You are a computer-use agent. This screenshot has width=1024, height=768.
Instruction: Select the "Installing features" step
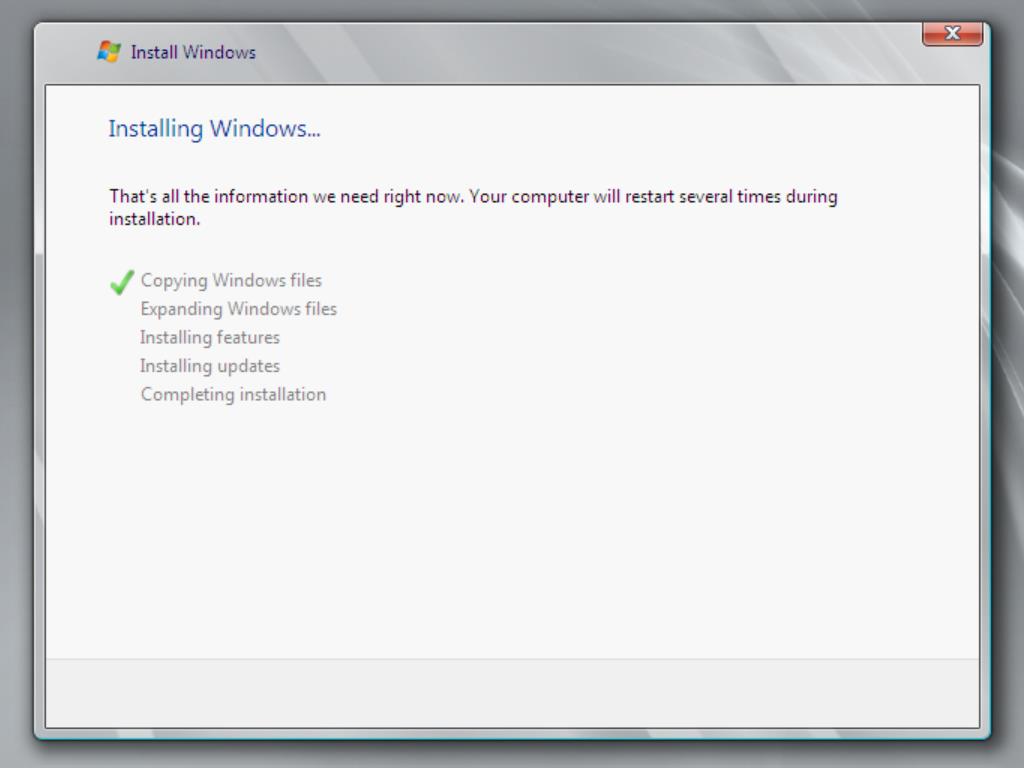(x=210, y=338)
